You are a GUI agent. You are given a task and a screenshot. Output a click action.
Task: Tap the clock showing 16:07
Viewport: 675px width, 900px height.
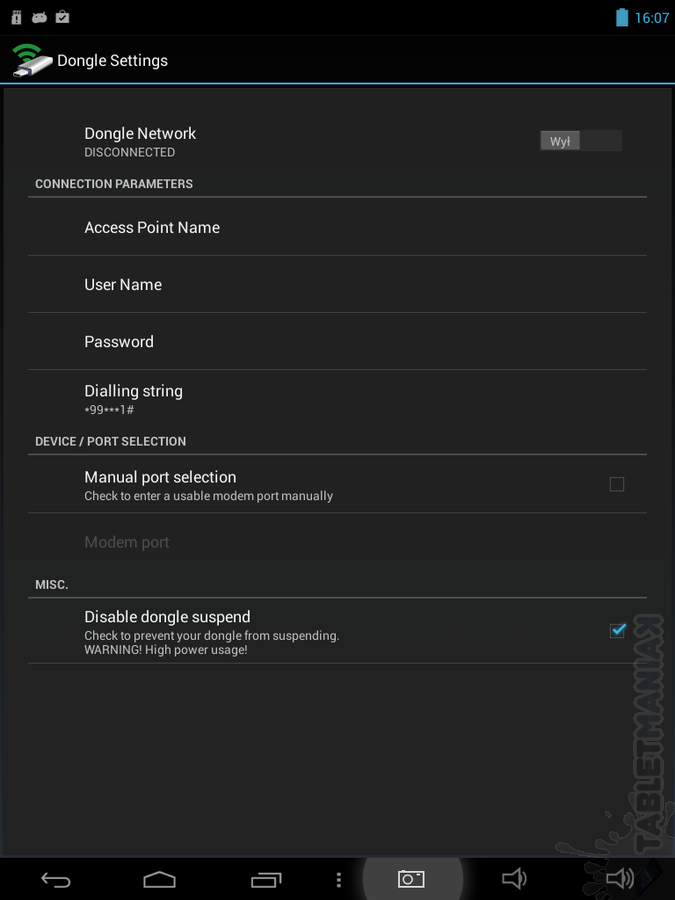pos(651,18)
